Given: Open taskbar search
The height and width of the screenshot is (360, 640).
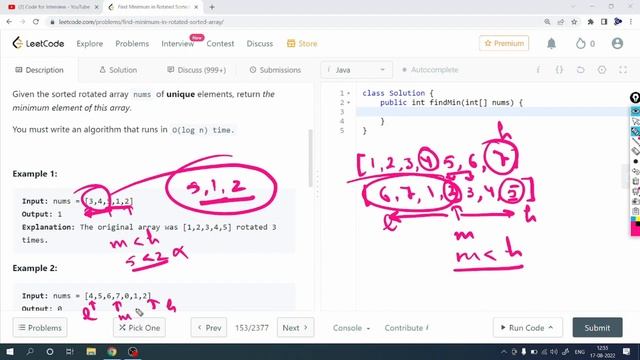Looking at the screenshot, I should point(30,351).
